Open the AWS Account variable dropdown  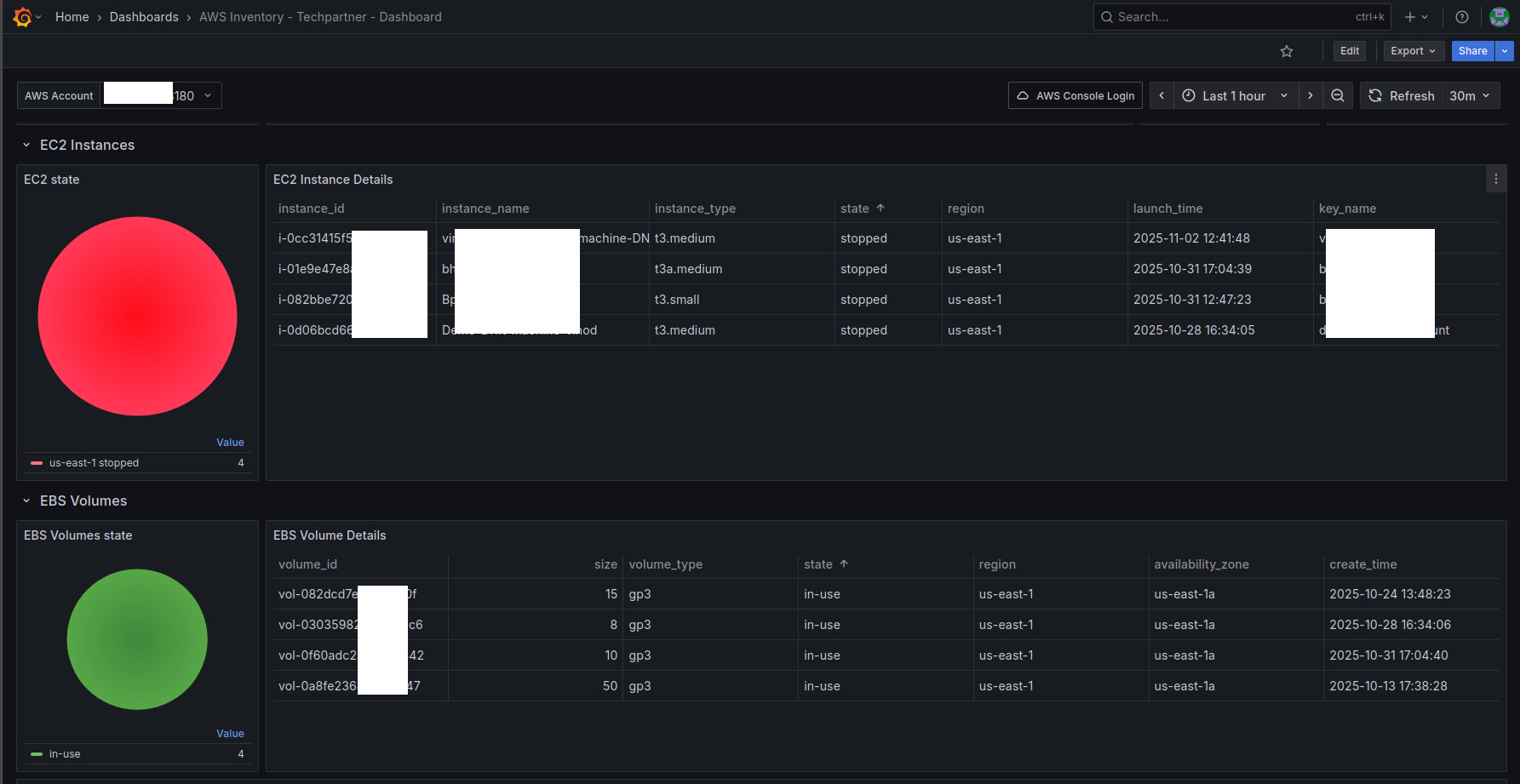[x=162, y=95]
